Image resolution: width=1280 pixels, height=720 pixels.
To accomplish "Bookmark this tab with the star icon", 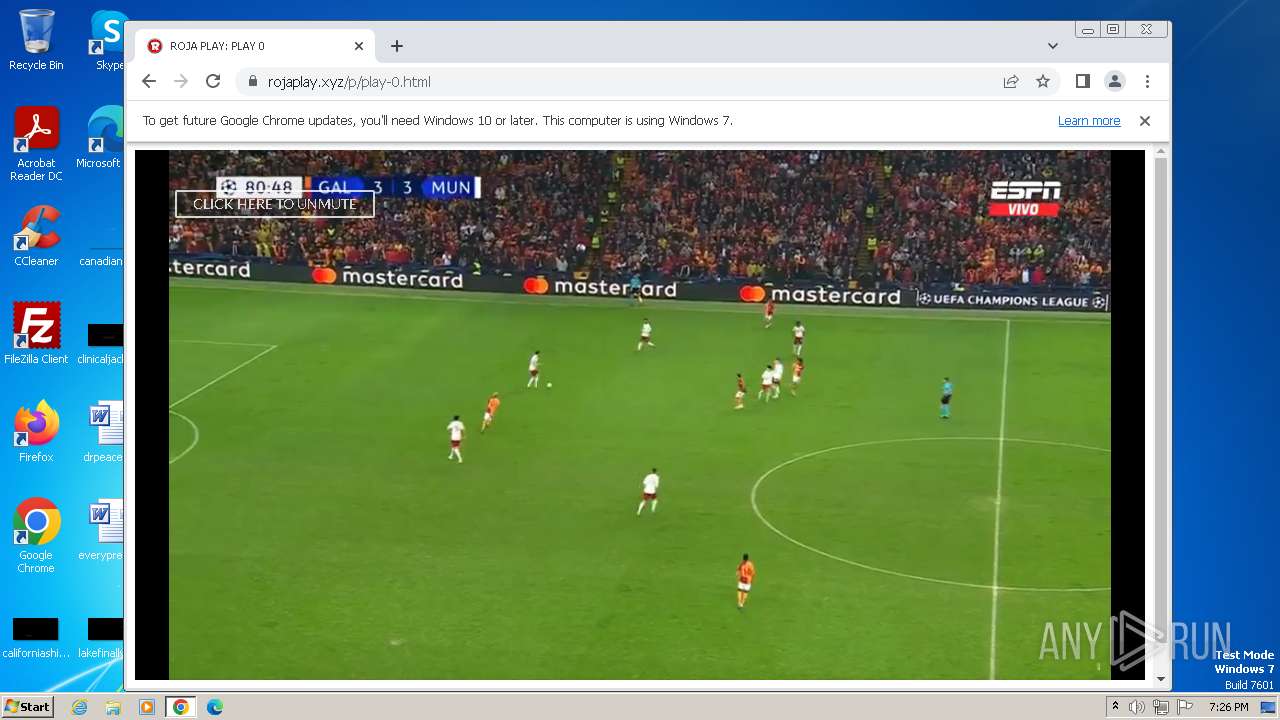I will [1043, 82].
